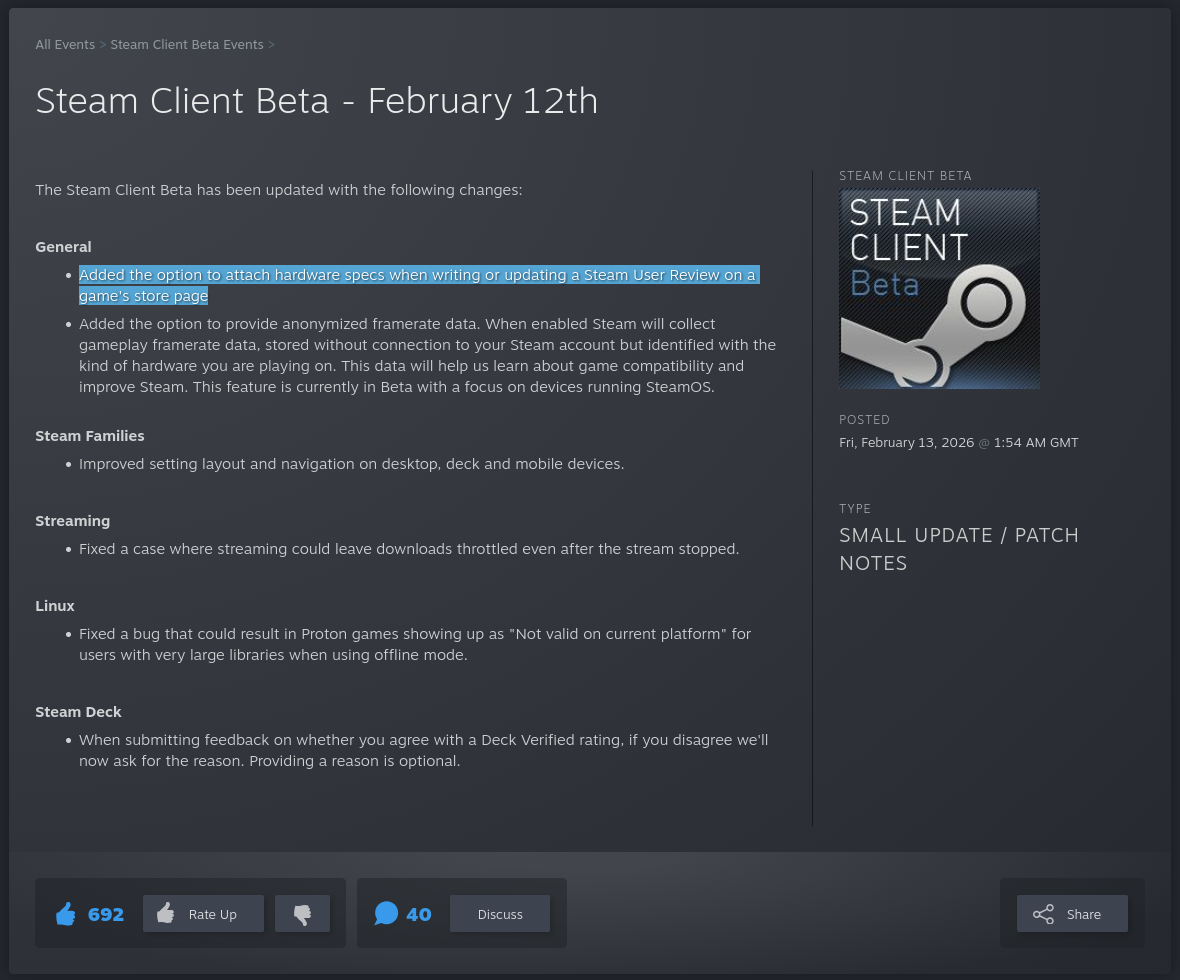The height and width of the screenshot is (980, 1180).
Task: Click the TYPE label in sidebar
Action: [855, 508]
